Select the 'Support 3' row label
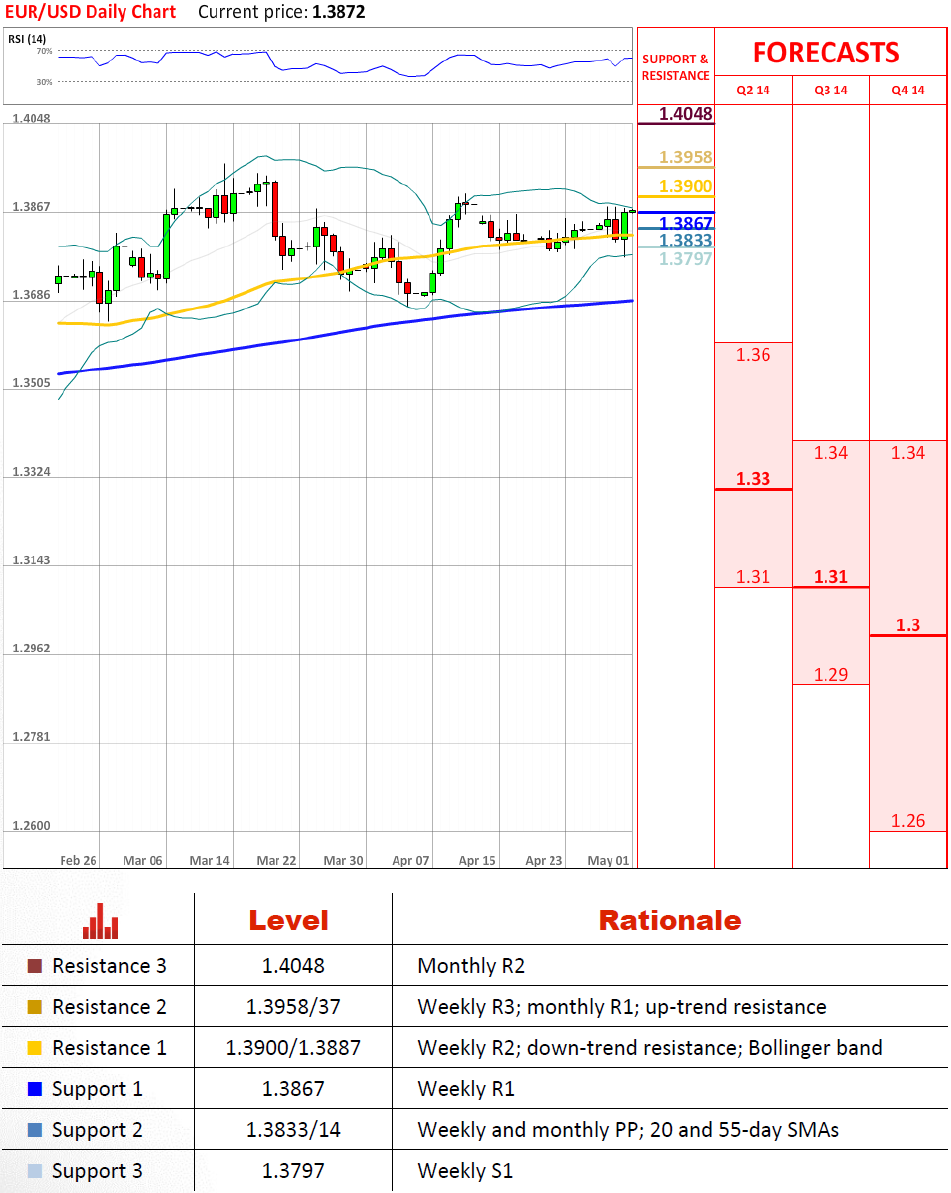Image resolution: width=951 pixels, height=1193 pixels. (x=97, y=1172)
